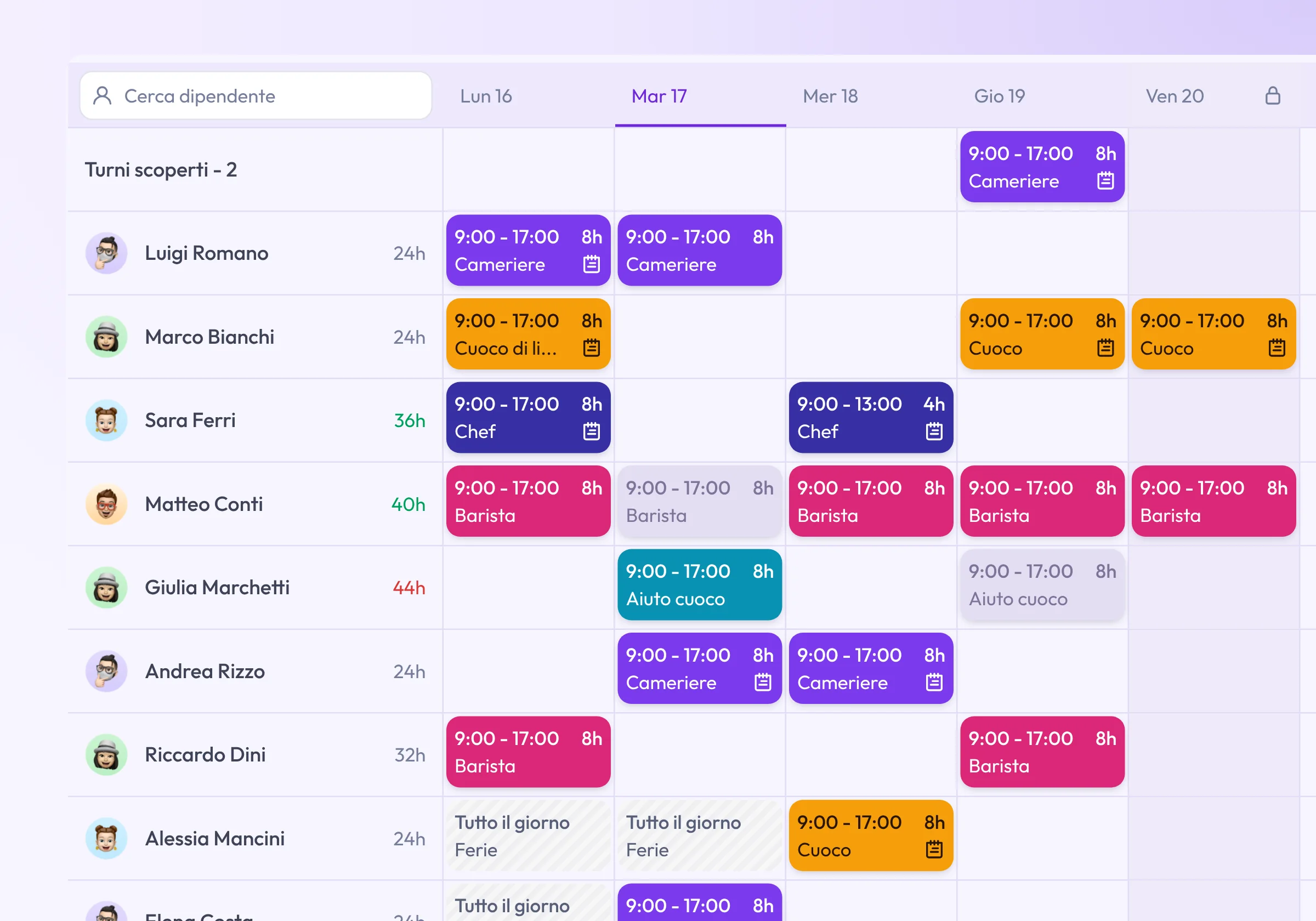Open note icon on Andrea Rizzo's Wednesday Cameriere shift
This screenshot has height=921, width=1316.
[x=934, y=683]
